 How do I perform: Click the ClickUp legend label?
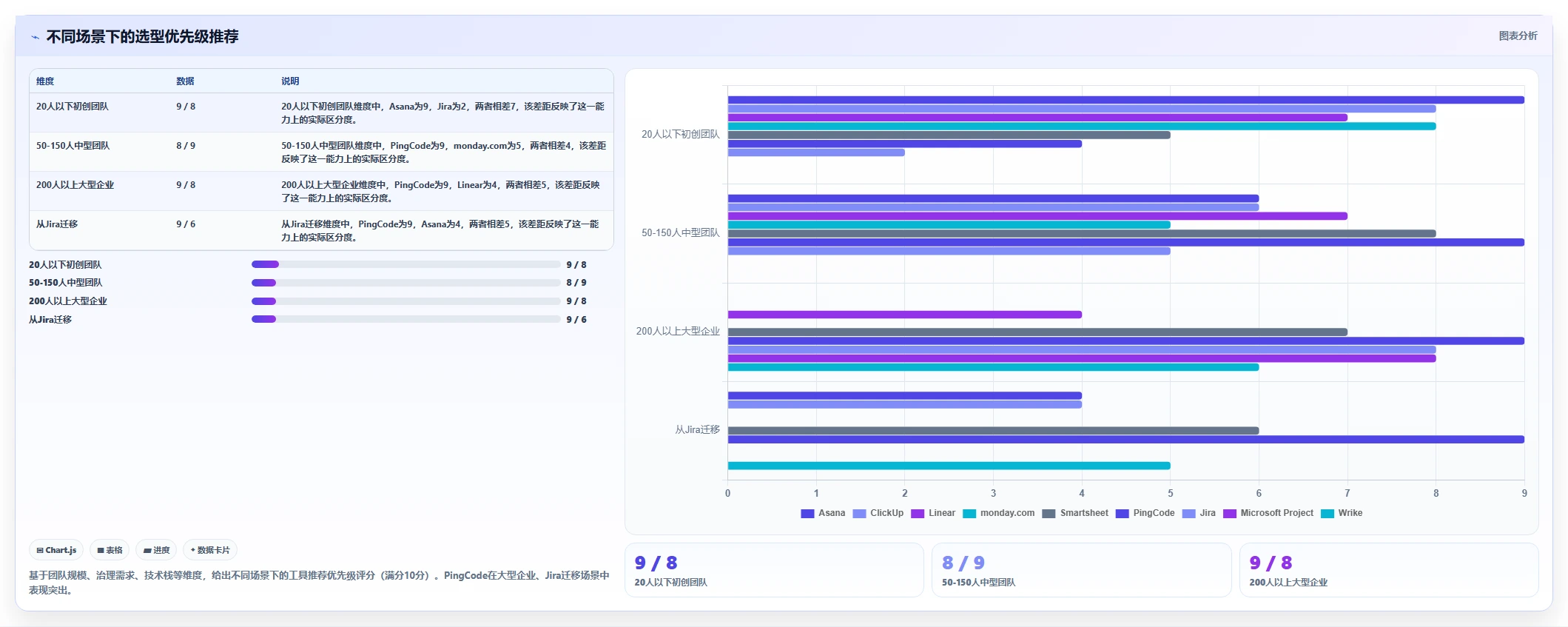click(886, 513)
